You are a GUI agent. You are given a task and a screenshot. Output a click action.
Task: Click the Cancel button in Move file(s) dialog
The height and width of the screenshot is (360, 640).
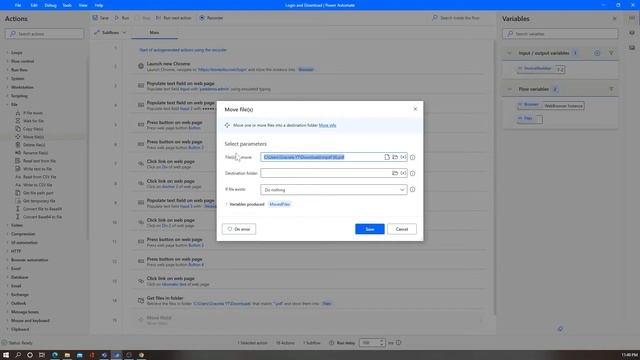[402, 229]
